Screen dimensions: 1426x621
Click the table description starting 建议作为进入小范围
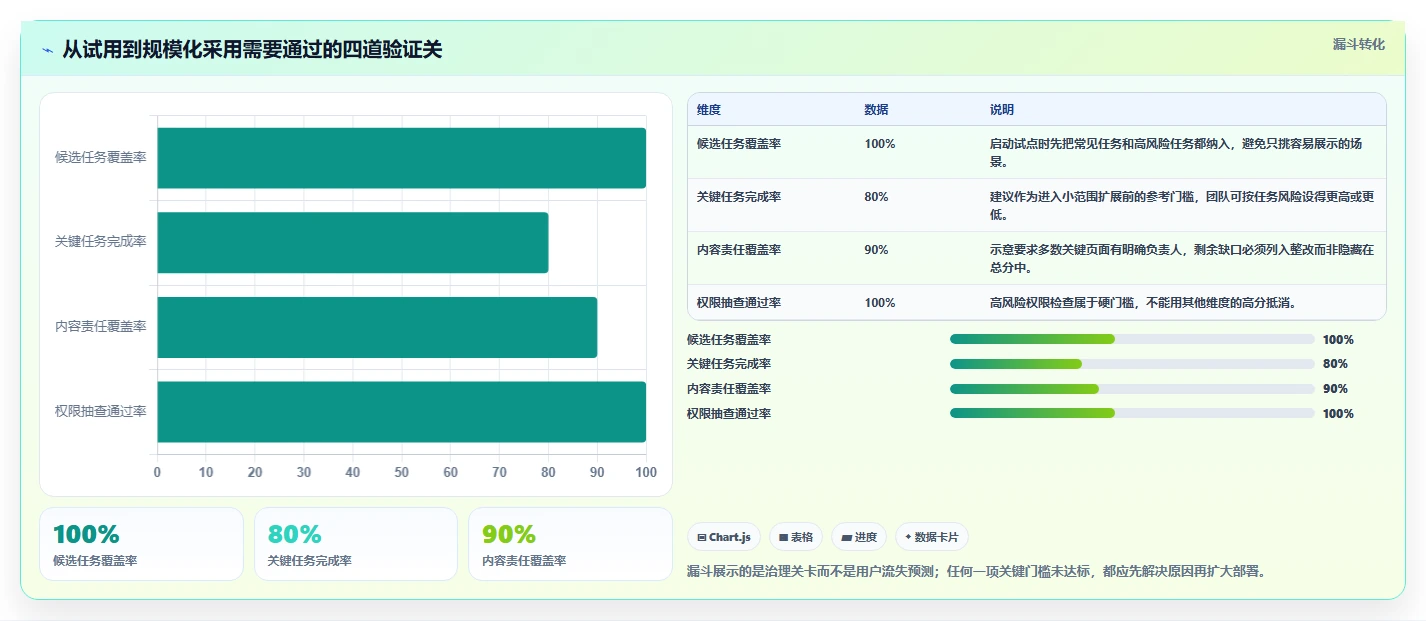1182,205
